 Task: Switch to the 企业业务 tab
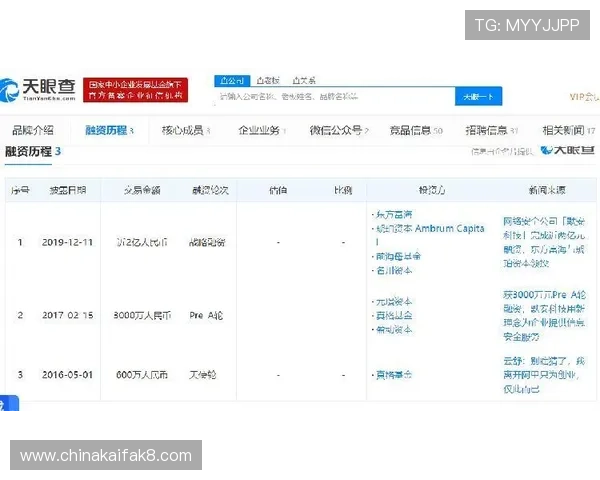point(262,131)
